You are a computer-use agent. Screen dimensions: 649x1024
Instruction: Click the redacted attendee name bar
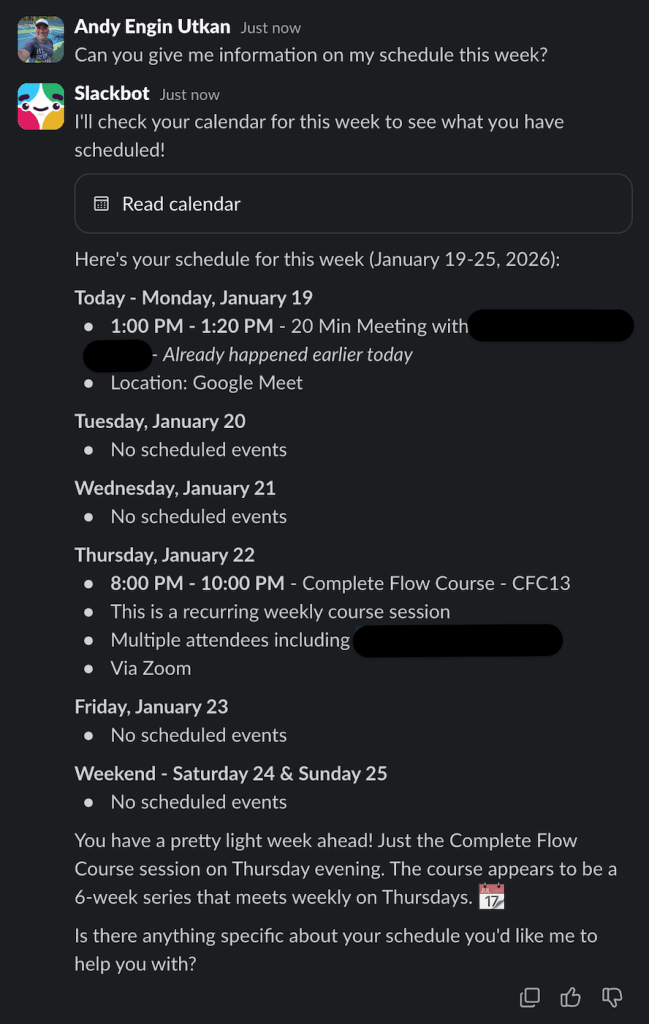[x=457, y=640]
